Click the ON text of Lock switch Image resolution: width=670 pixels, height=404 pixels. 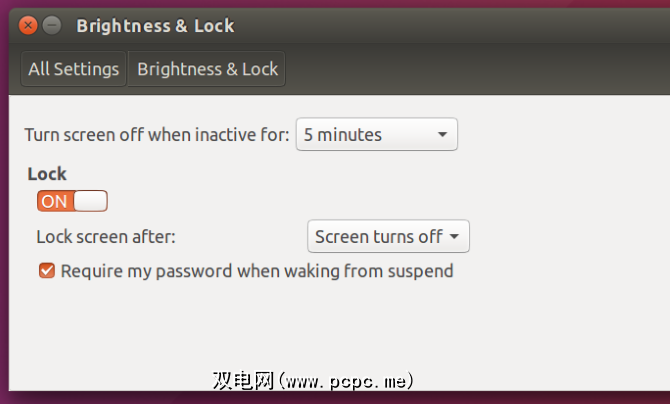point(55,201)
